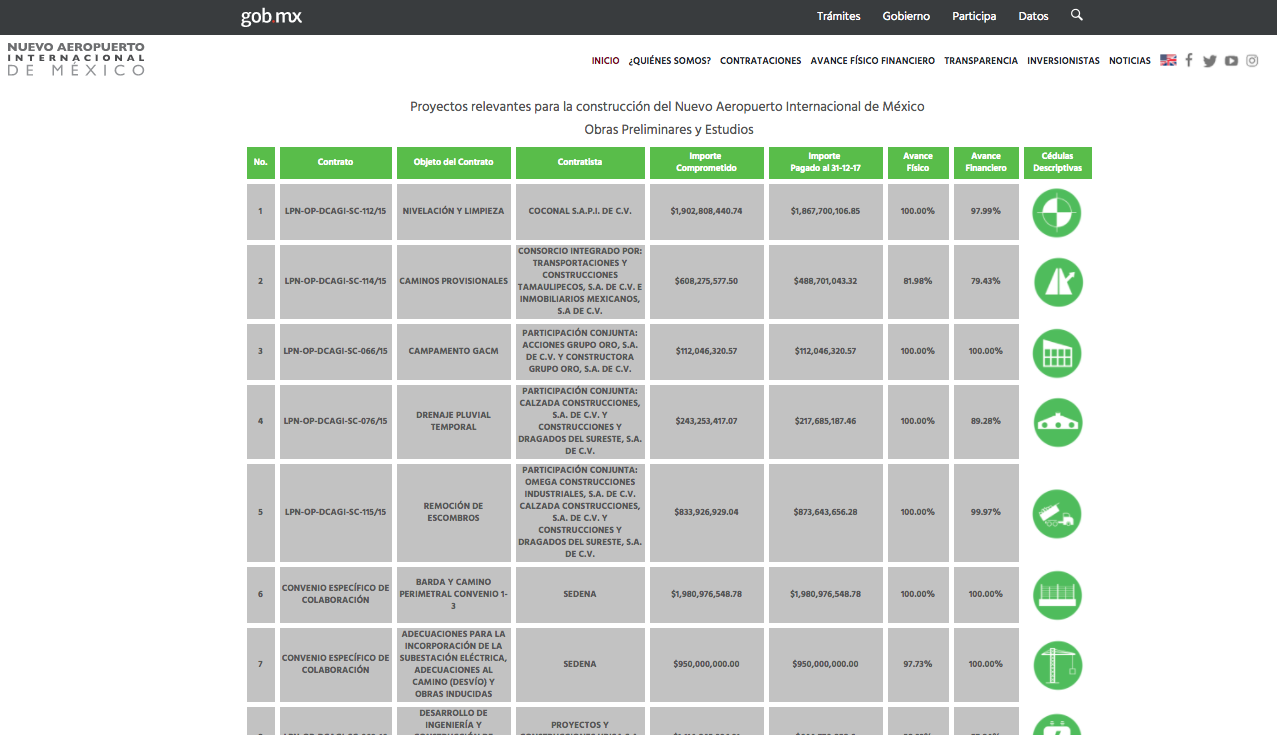Select contract LPN-OP-DCAGI-SC-114/15 cell
The width and height of the screenshot is (1277, 735).
335,281
